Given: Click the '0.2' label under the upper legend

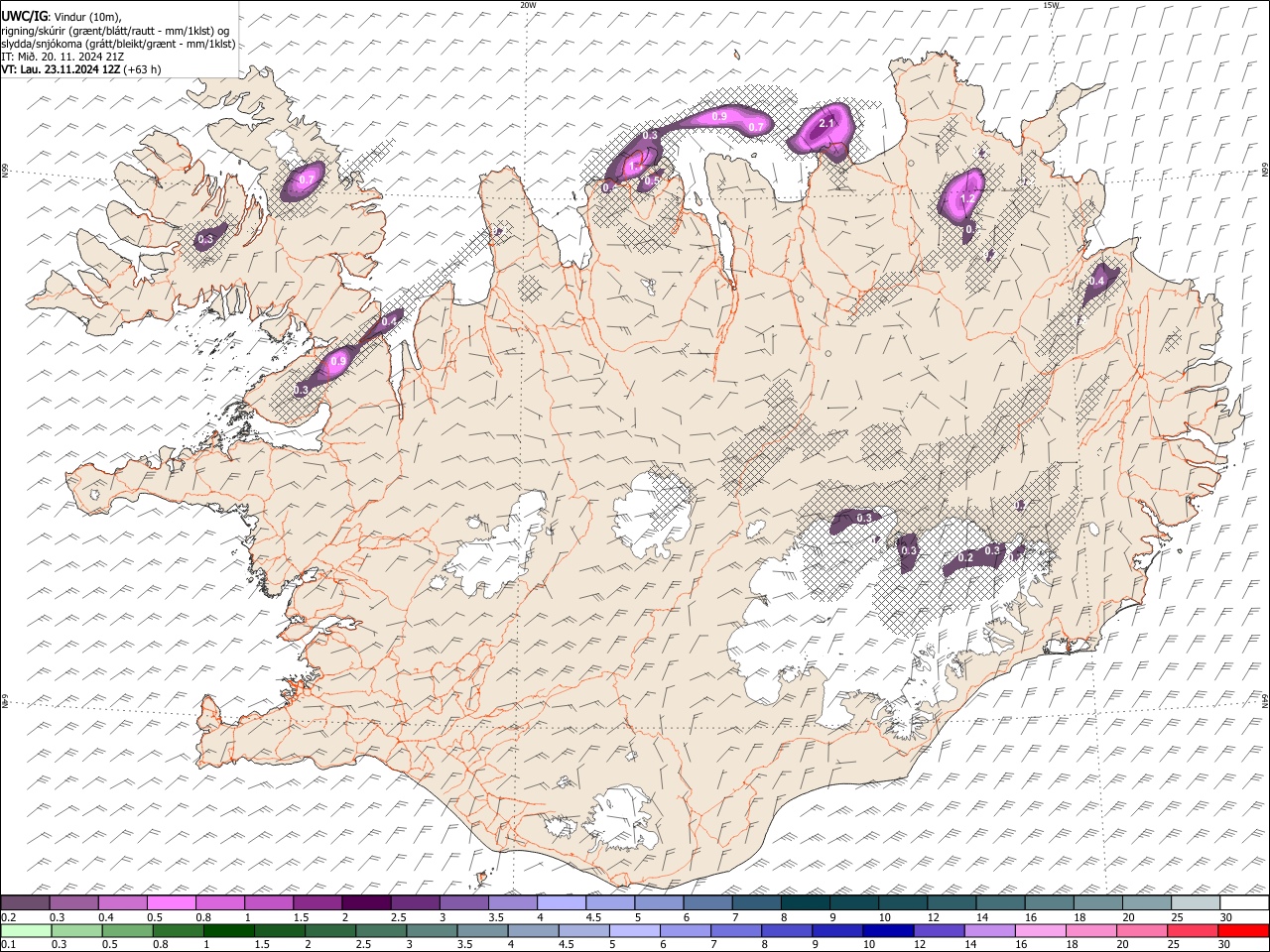Looking at the screenshot, I should 9,917.
